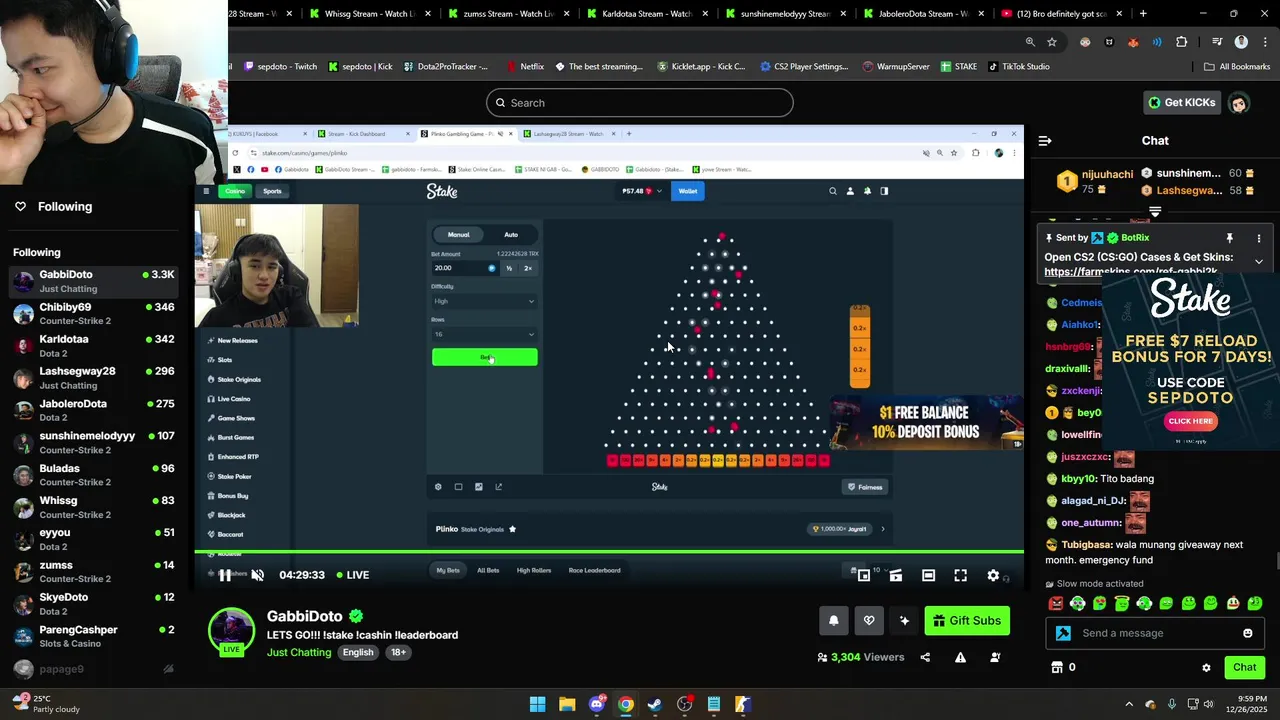Unfollow GabbiDoto with broken heart button
1280x720 pixels.
(869, 621)
